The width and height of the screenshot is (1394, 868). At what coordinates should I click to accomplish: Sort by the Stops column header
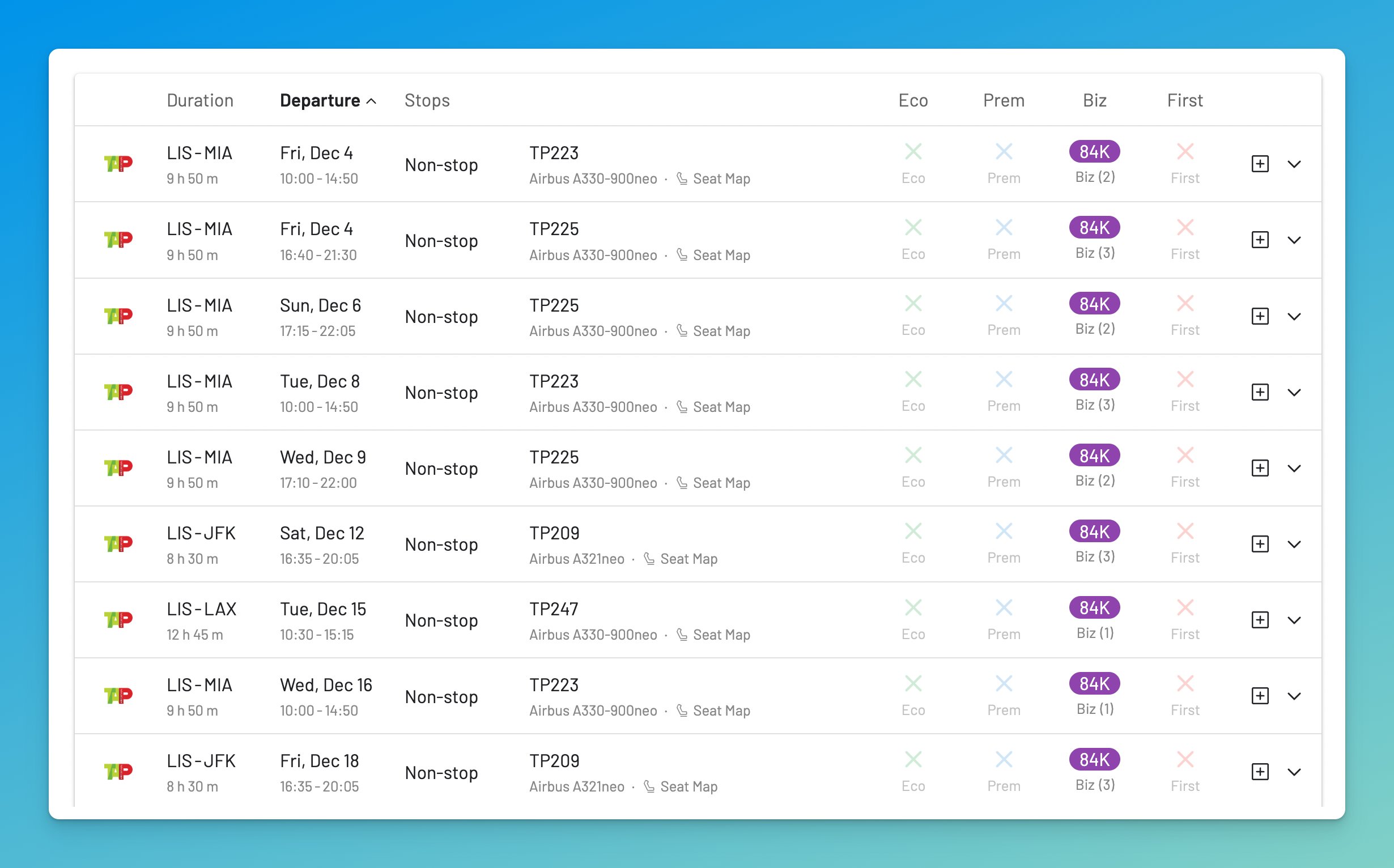point(427,100)
